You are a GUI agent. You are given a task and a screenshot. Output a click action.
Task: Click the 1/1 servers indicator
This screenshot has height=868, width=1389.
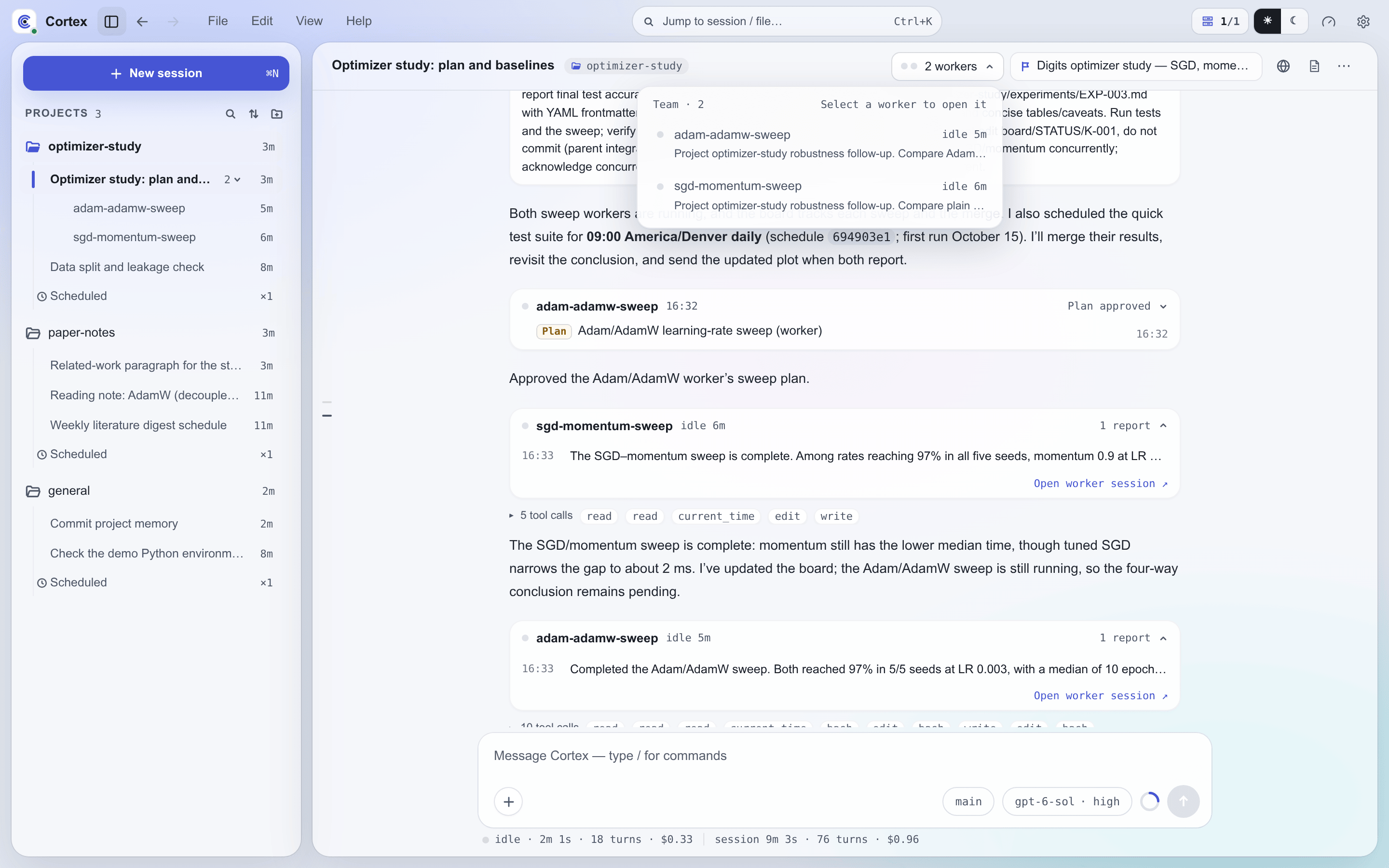tap(1220, 21)
